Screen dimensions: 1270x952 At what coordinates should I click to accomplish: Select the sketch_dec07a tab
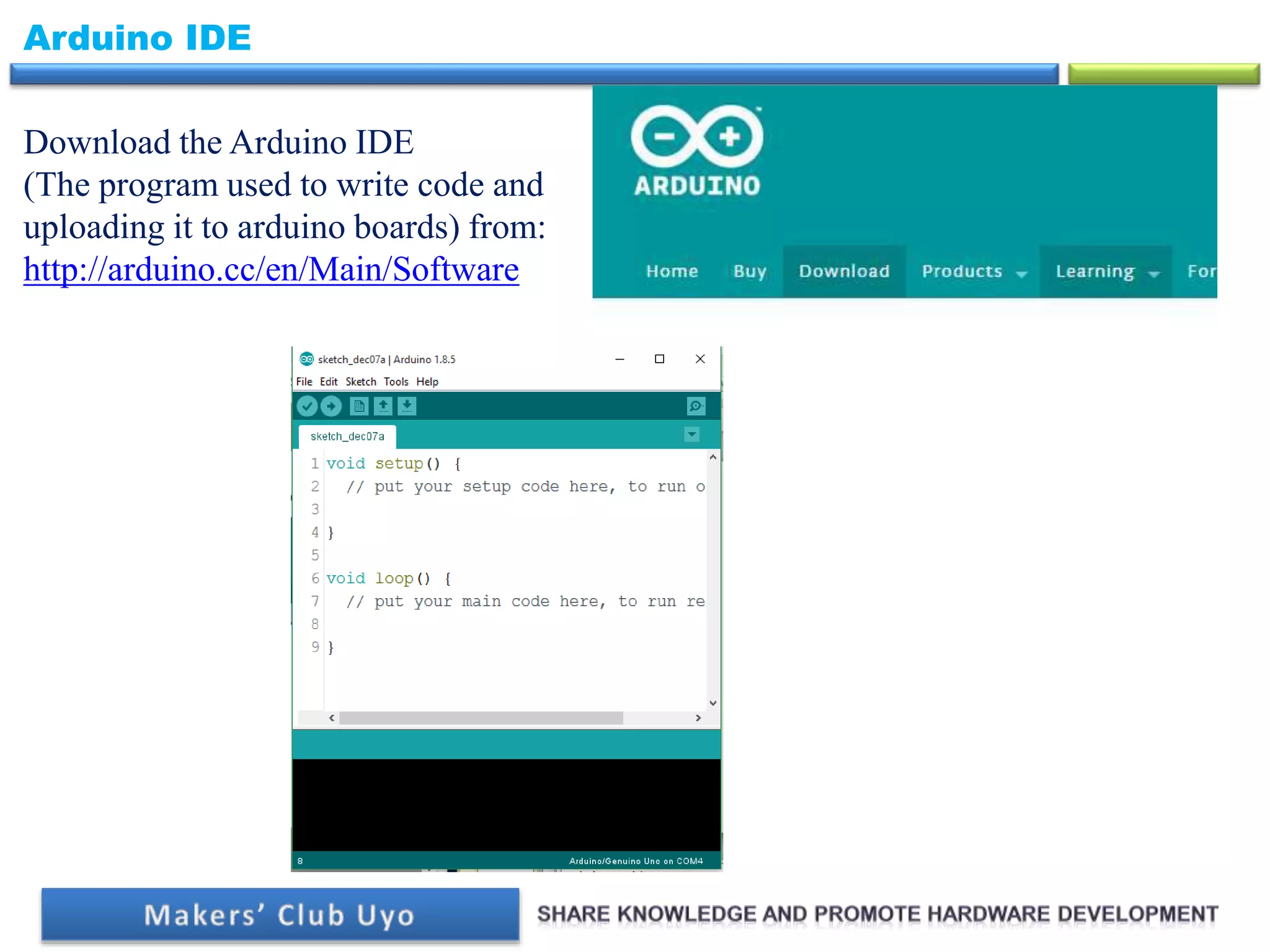pos(347,436)
